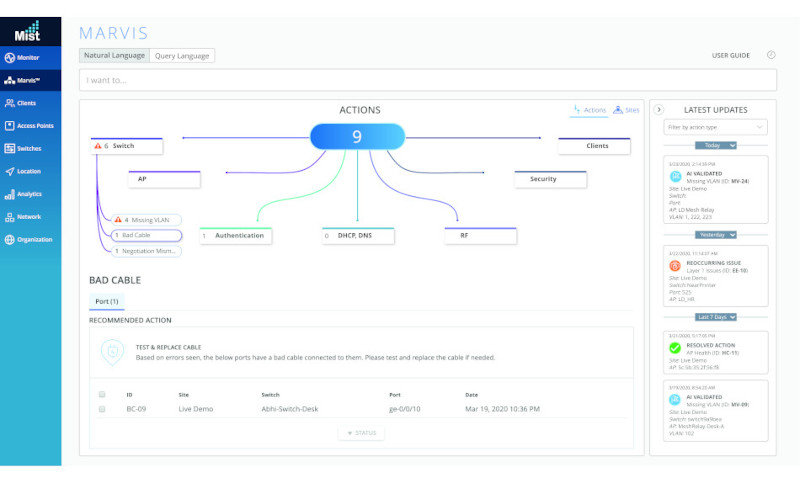Toggle the select-all checkbox in table header
This screenshot has width=800, height=483.
coord(102,394)
